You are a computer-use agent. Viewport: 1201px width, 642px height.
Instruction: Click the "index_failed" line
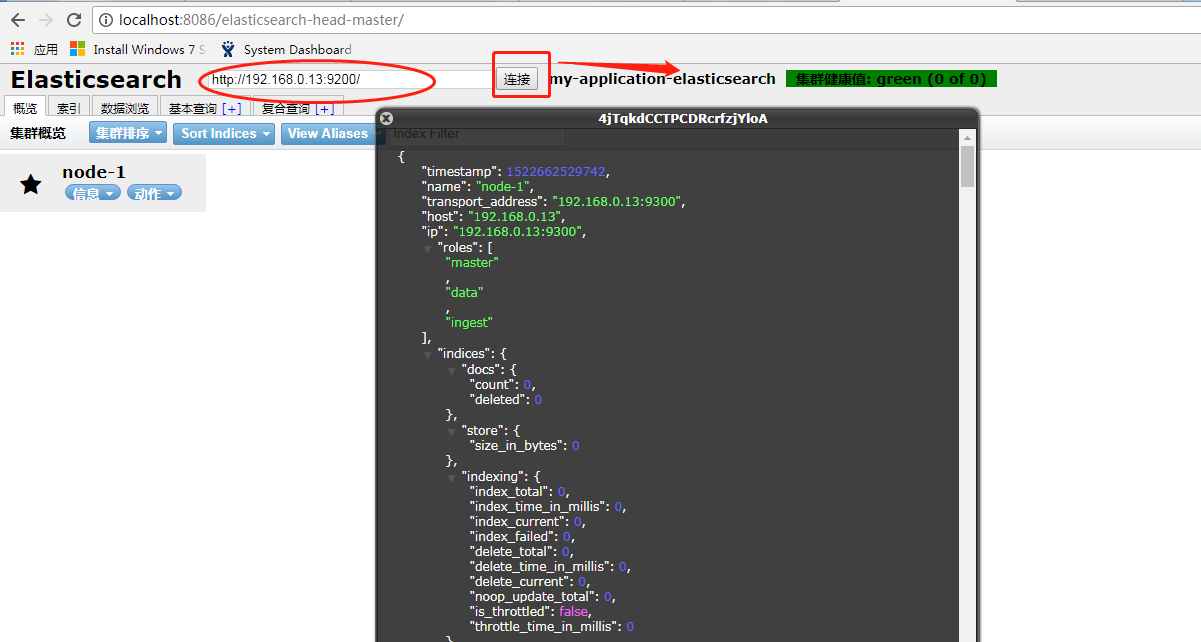point(522,536)
